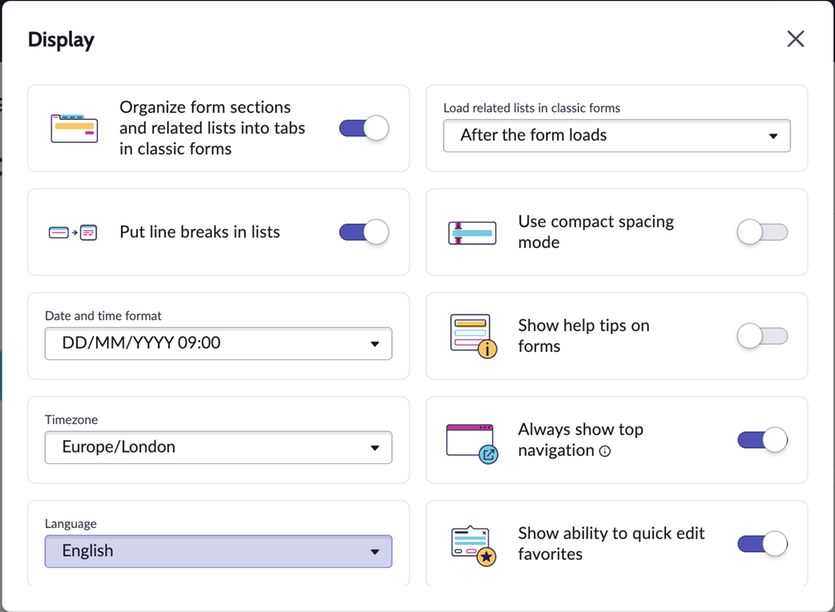Turn on Show help tips on forms
Image resolution: width=835 pixels, height=612 pixels.
pos(763,336)
